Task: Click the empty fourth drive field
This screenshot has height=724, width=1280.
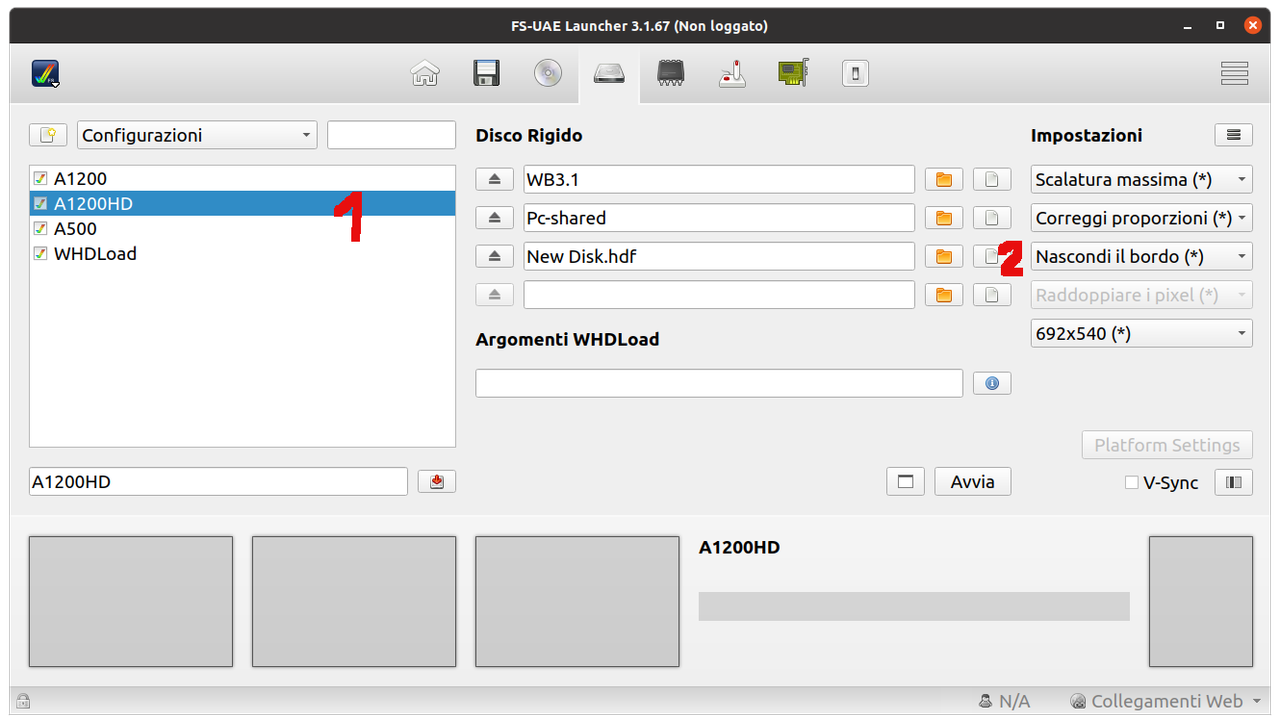Action: (719, 295)
